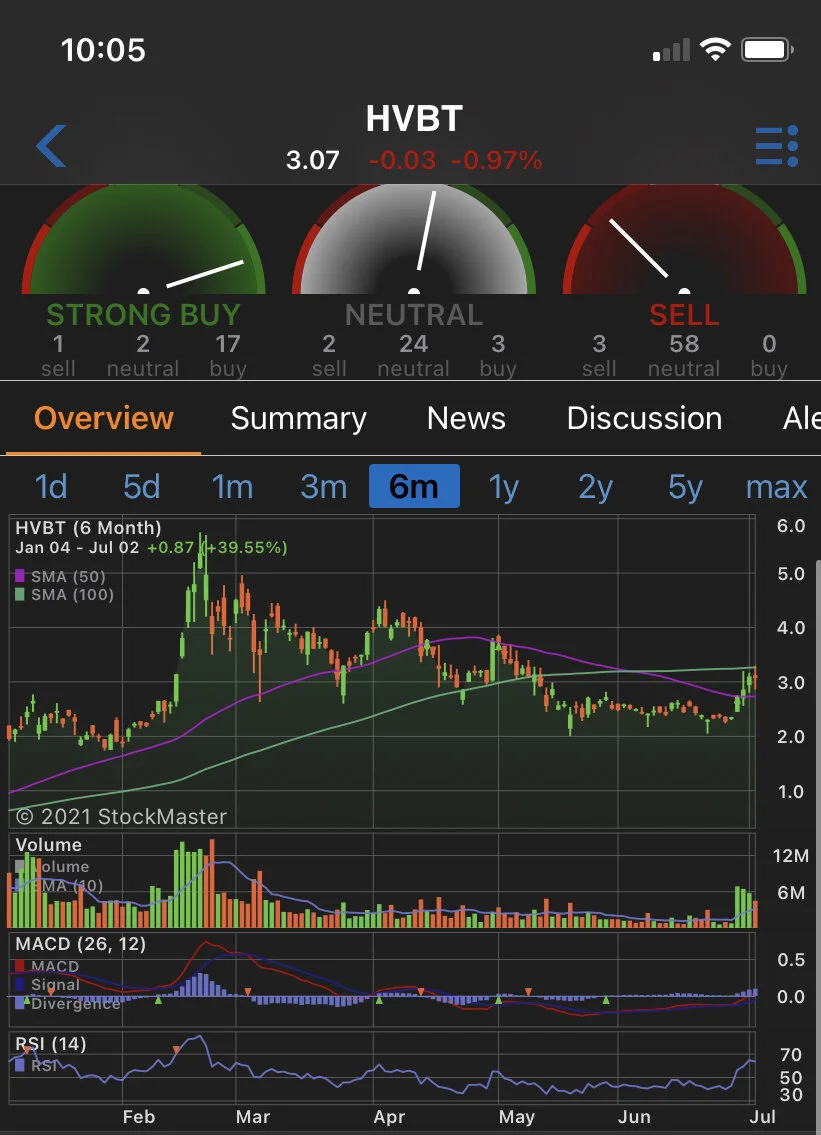
Task: Tap the back arrow to return
Action: click(x=49, y=145)
